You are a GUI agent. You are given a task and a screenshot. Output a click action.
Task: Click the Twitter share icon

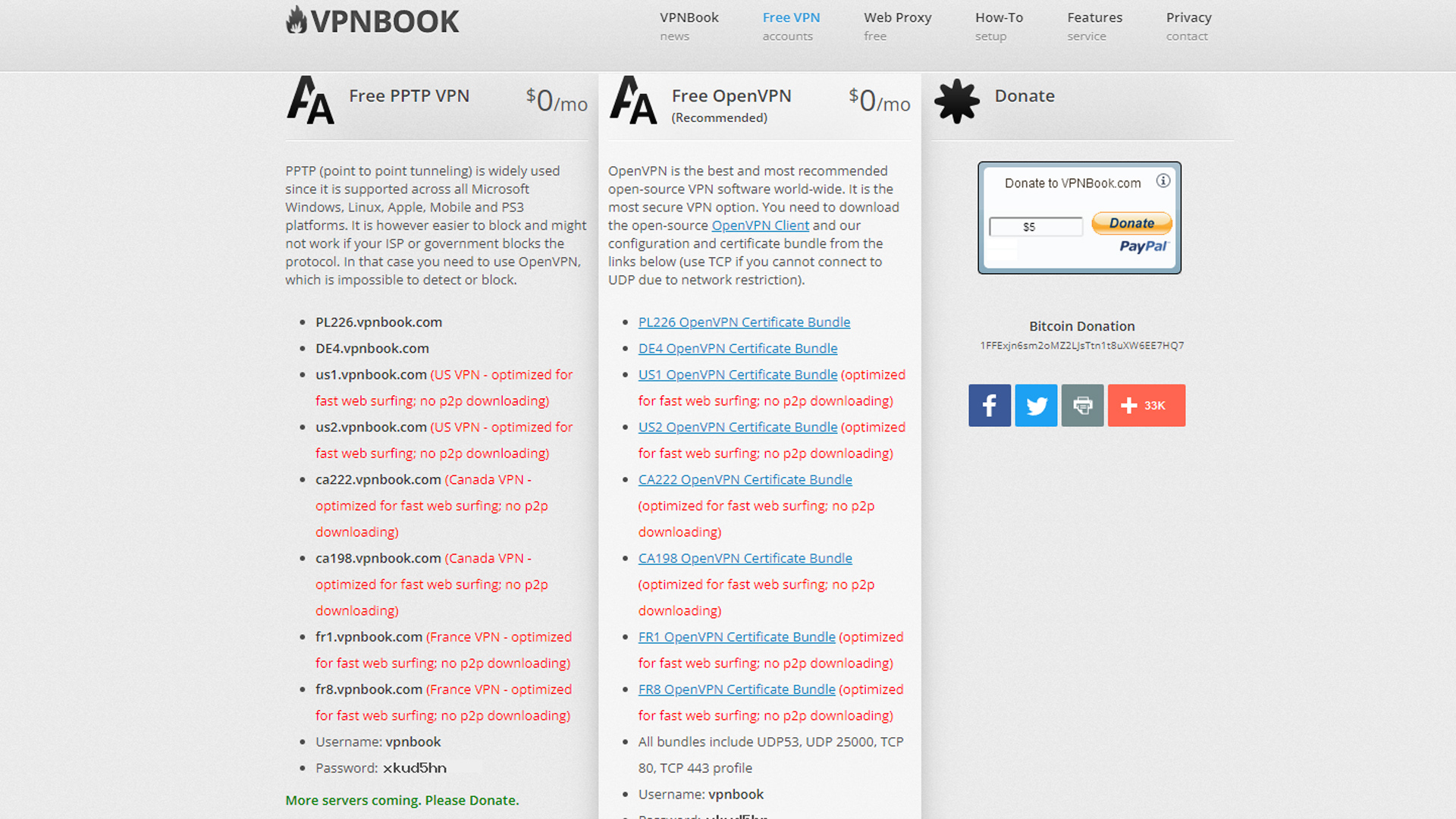(1036, 404)
